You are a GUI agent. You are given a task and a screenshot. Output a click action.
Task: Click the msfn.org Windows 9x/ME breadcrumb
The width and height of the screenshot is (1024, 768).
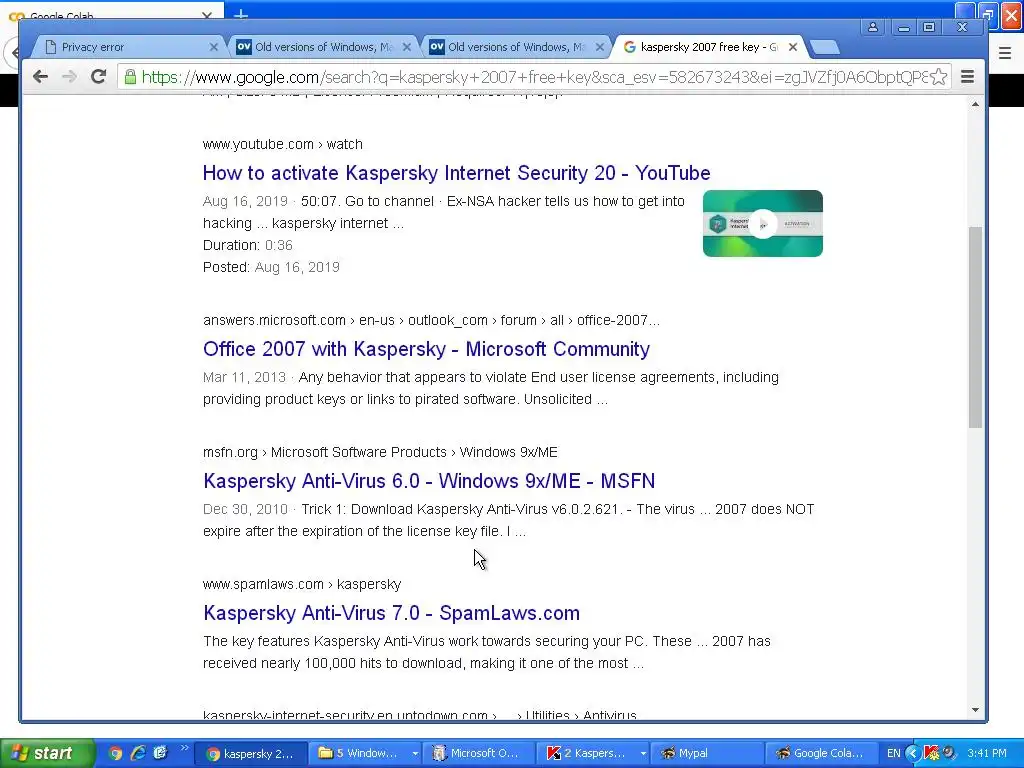click(x=380, y=453)
